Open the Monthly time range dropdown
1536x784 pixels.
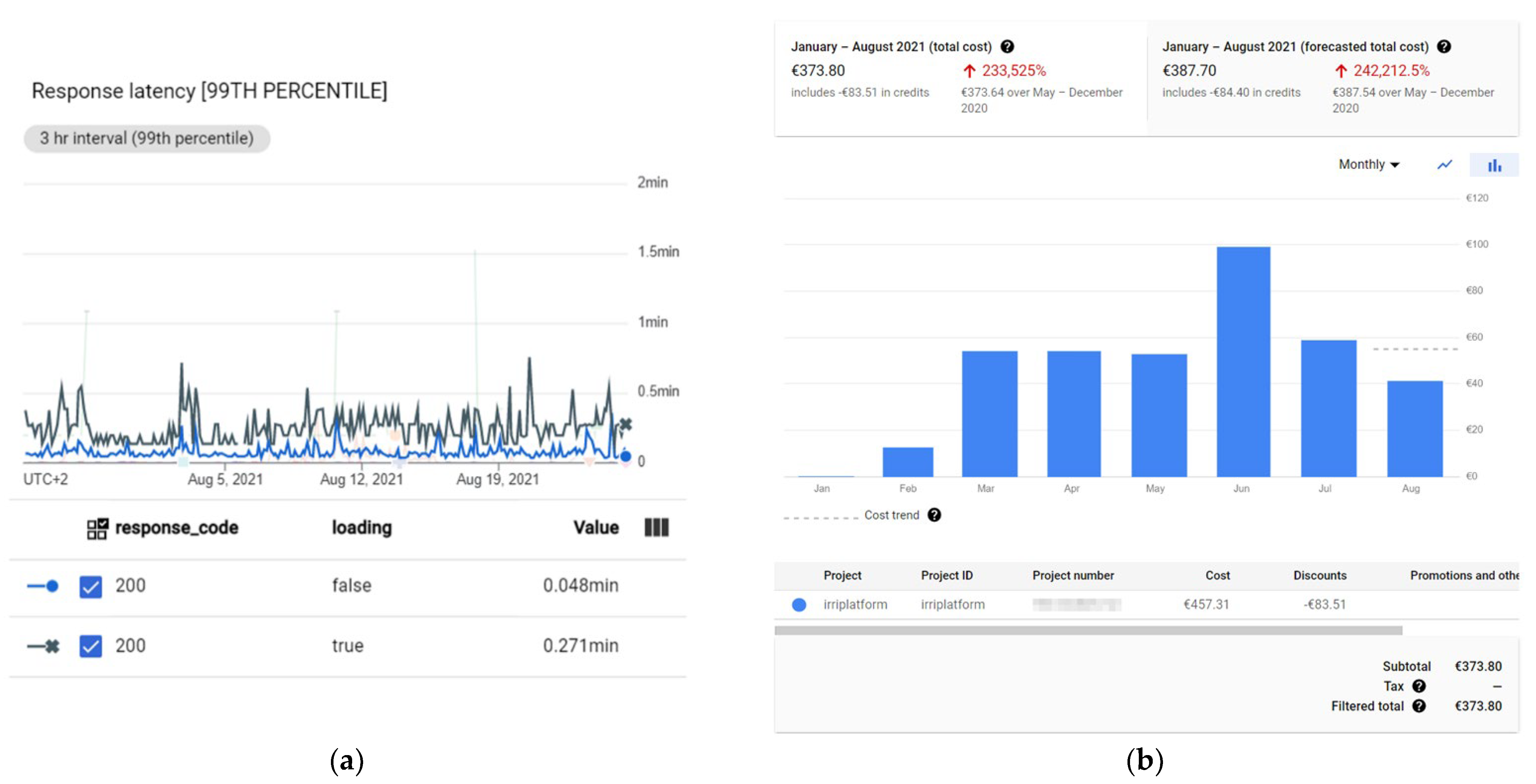click(x=1368, y=165)
